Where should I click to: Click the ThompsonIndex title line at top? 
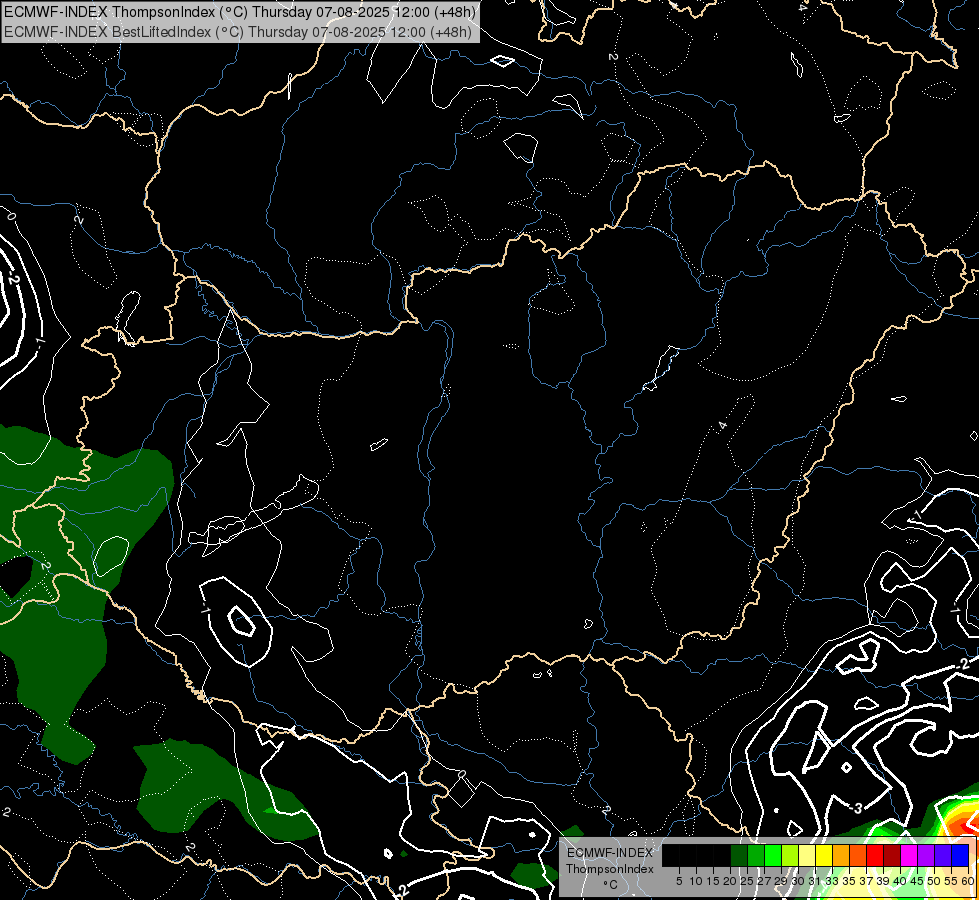pyautogui.click(x=240, y=12)
